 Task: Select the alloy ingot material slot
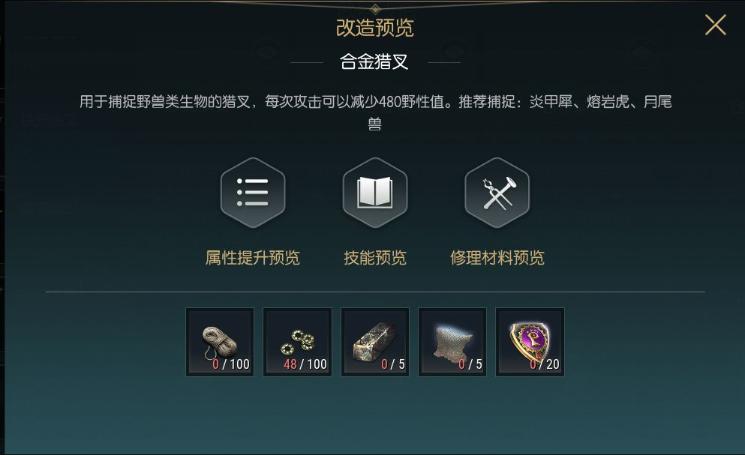pyautogui.click(x=375, y=341)
